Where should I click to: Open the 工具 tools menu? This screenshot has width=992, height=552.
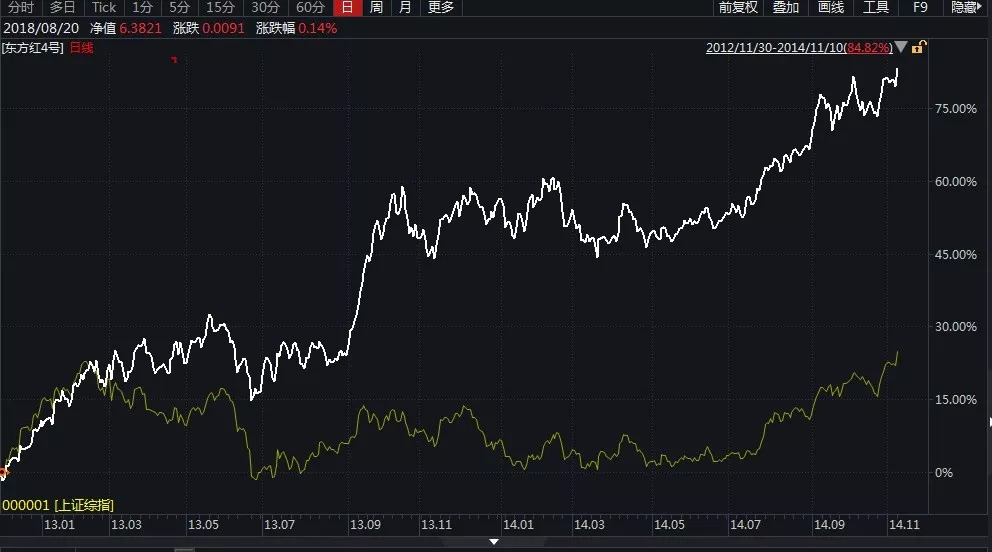coord(876,8)
